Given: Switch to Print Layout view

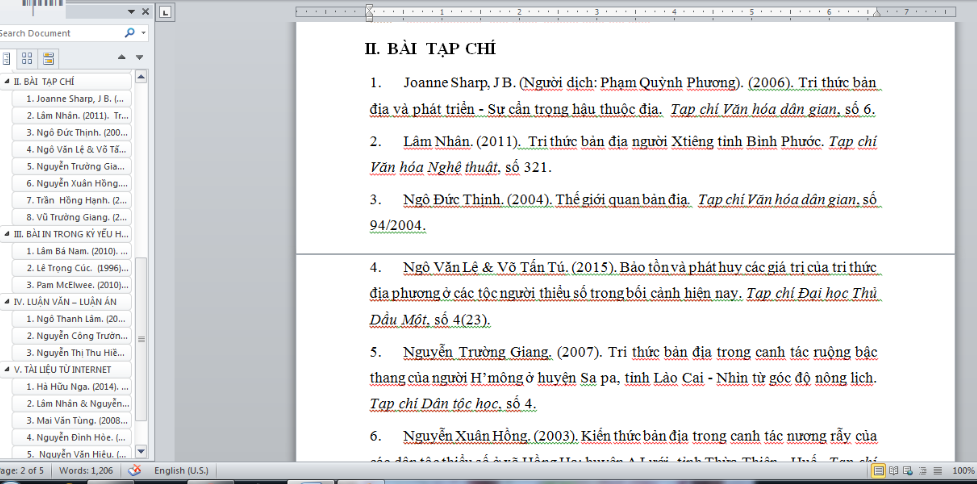Looking at the screenshot, I should coord(879,470).
